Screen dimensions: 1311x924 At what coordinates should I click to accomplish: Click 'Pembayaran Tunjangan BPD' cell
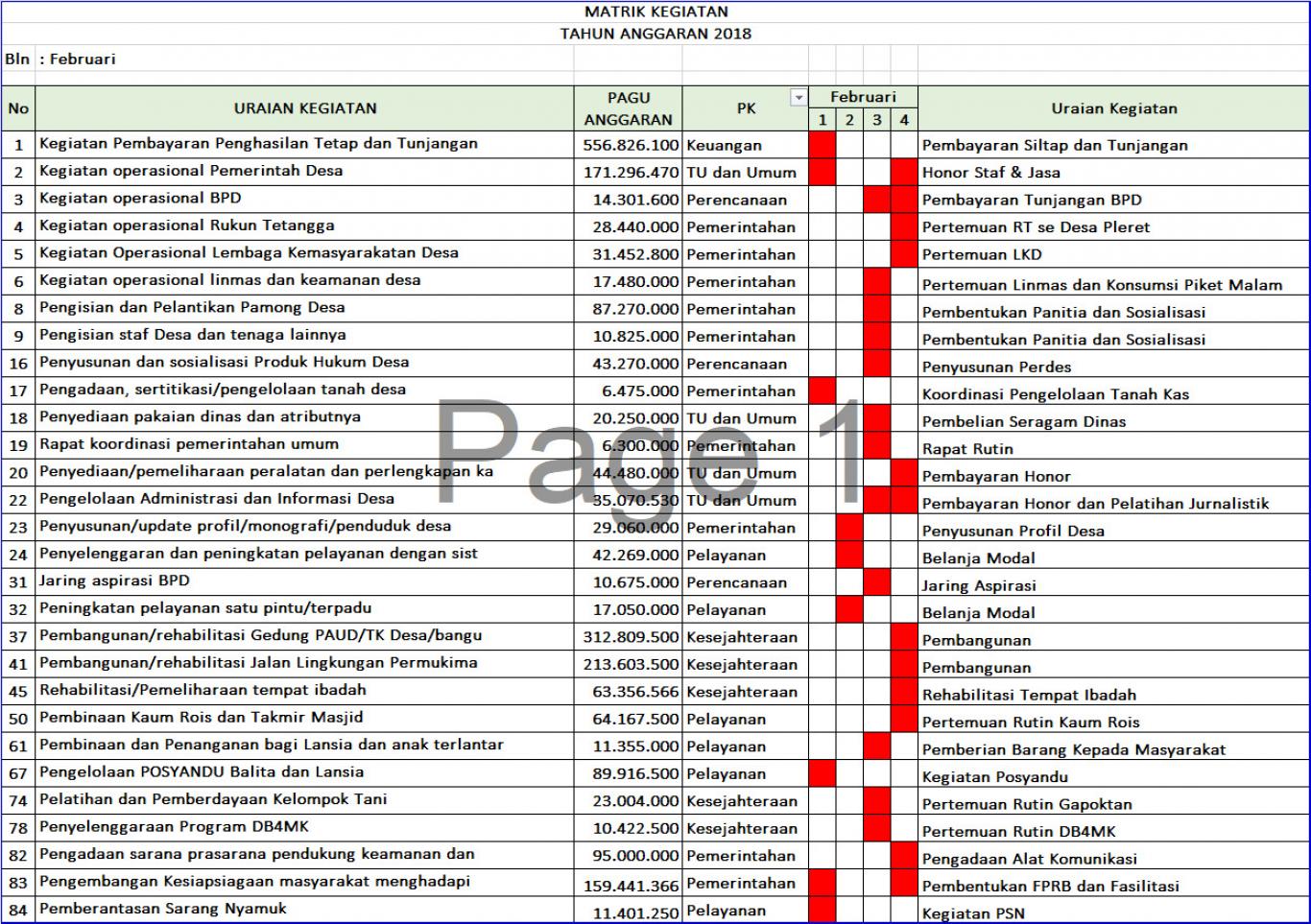point(1113,200)
